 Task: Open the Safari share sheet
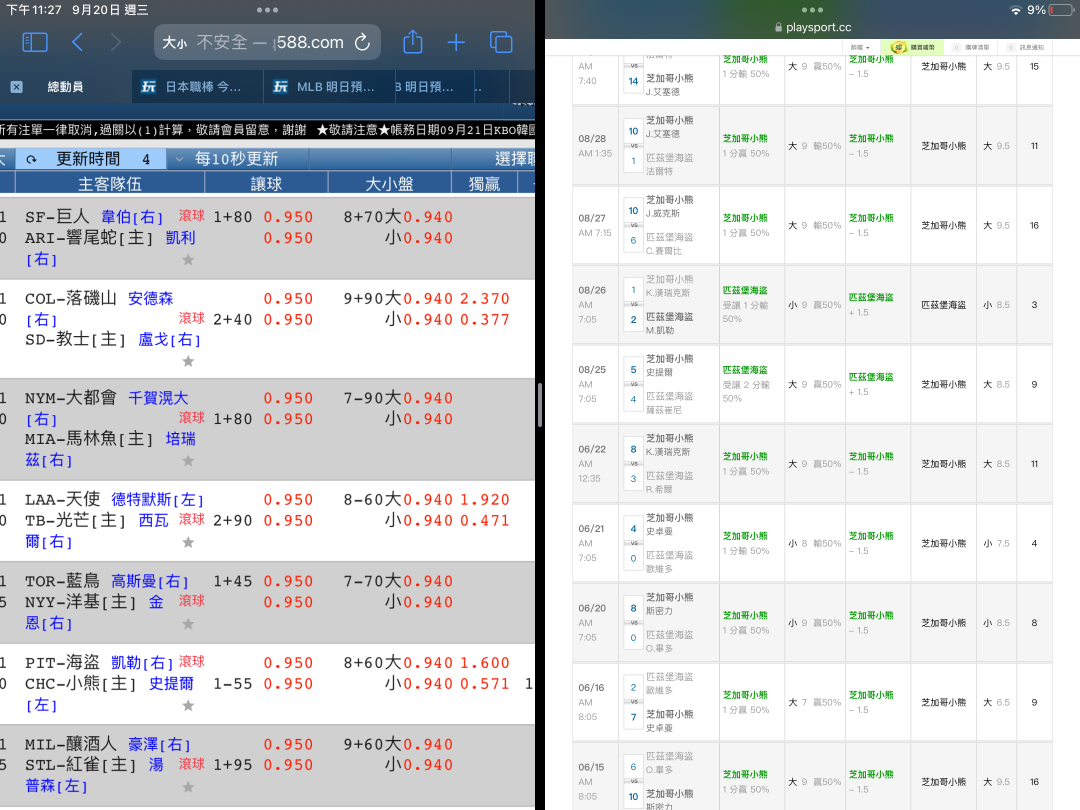click(413, 42)
